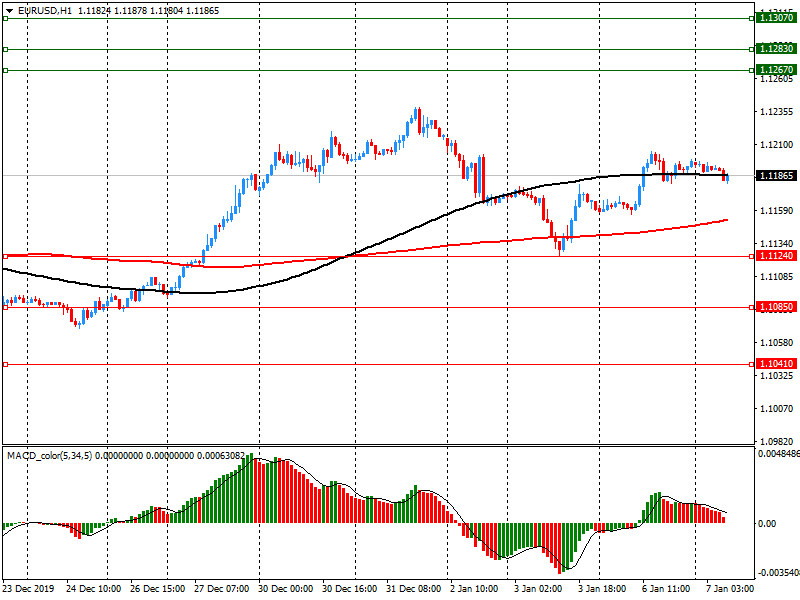Image resolution: width=800 pixels, height=600 pixels.
Task: Select the 1.11240 red level price label
Action: point(776,256)
